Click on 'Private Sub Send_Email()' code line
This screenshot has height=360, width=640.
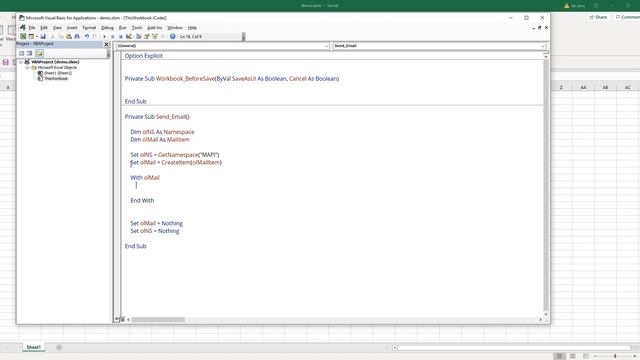[157, 117]
